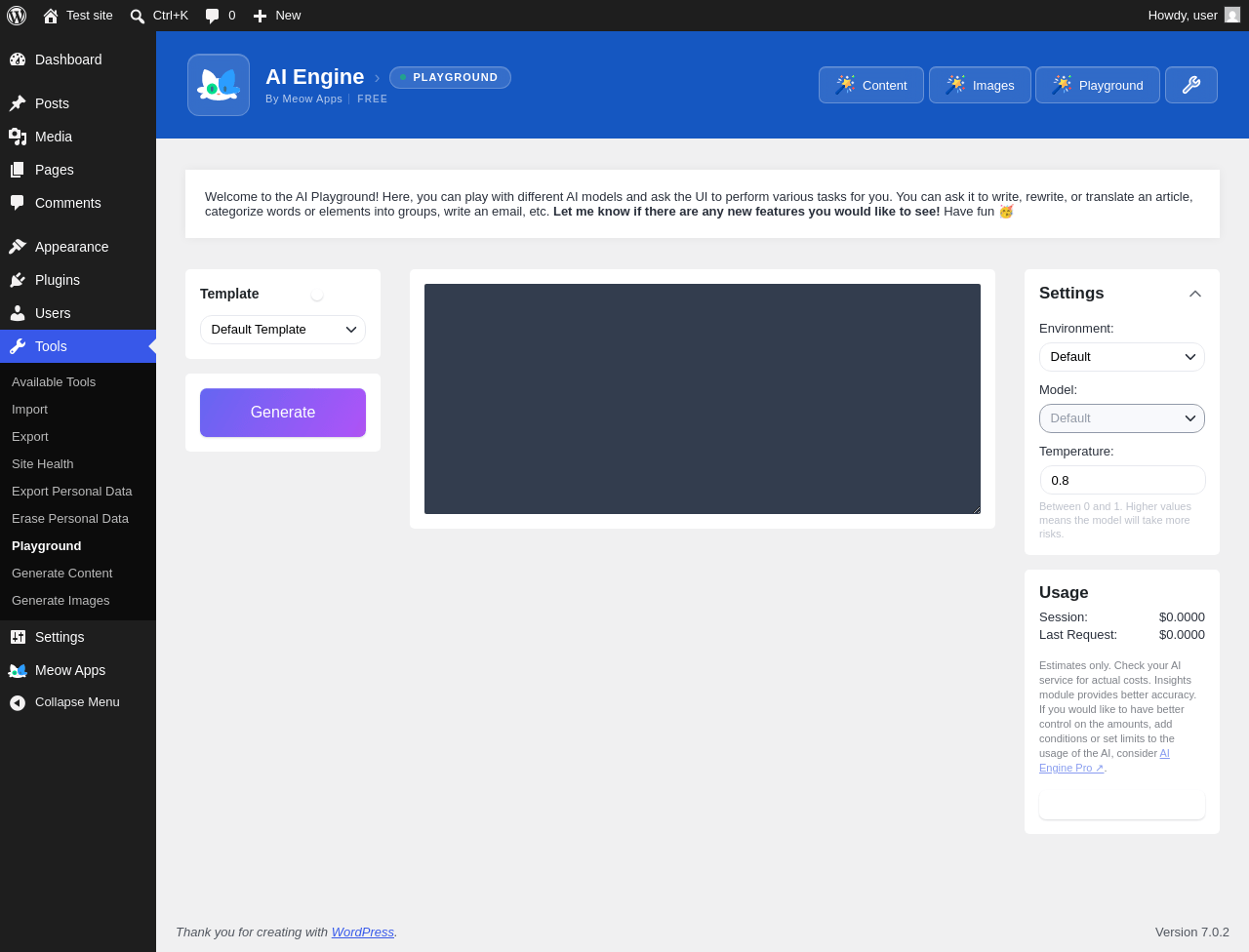This screenshot has height=952, width=1249.
Task: Click the Images header button
Action: coord(980,85)
